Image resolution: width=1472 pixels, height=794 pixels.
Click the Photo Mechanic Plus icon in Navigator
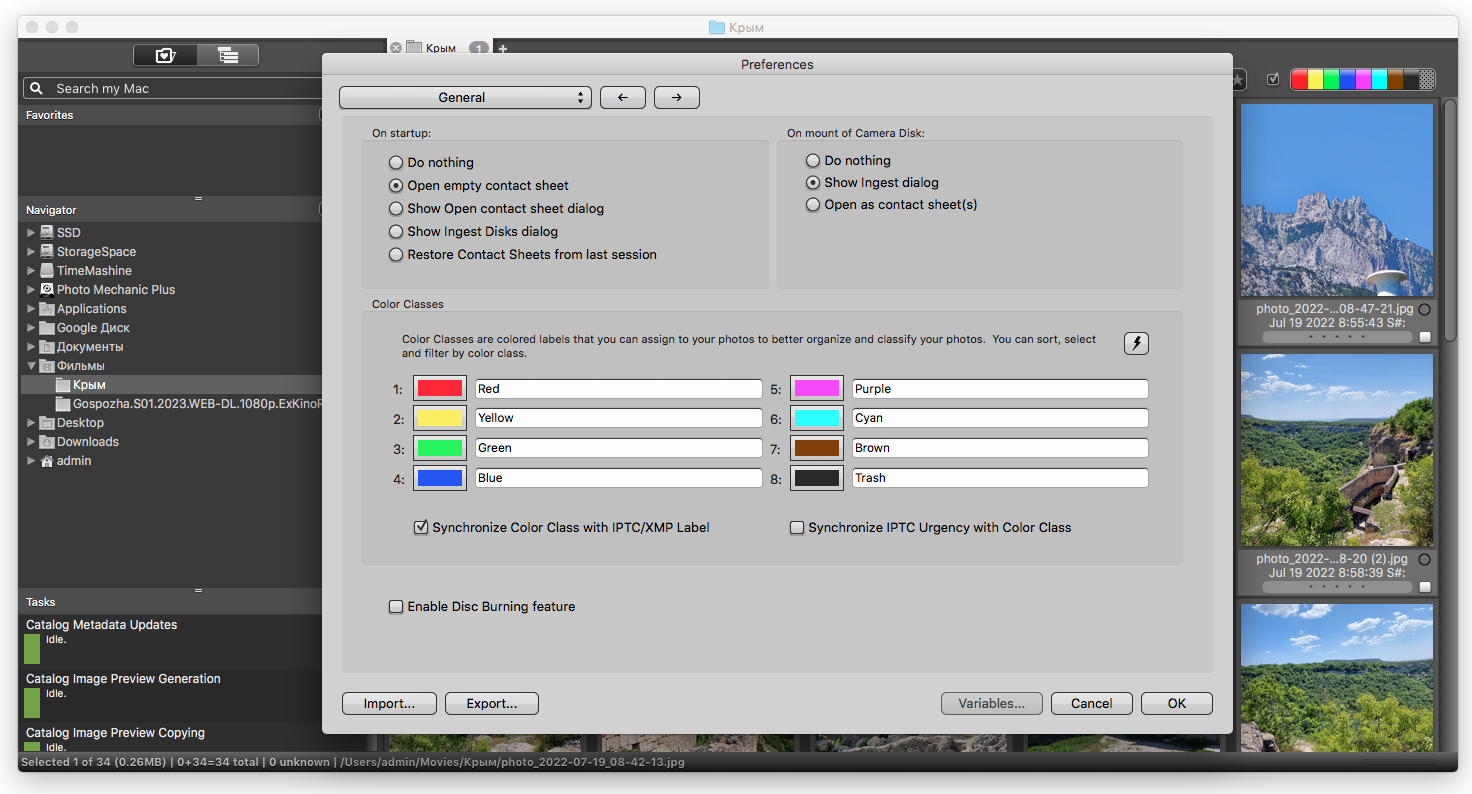(x=47, y=290)
